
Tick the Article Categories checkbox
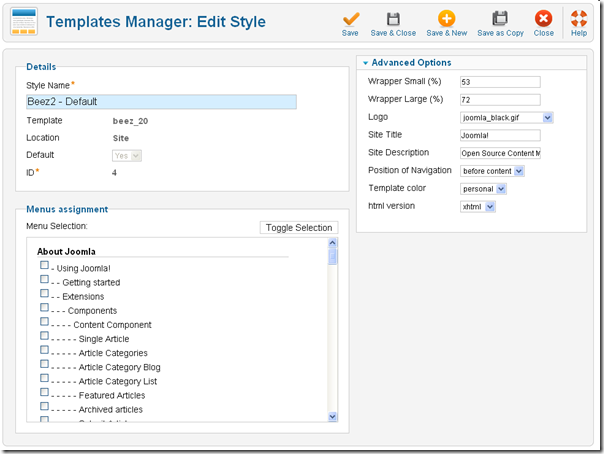(x=44, y=350)
